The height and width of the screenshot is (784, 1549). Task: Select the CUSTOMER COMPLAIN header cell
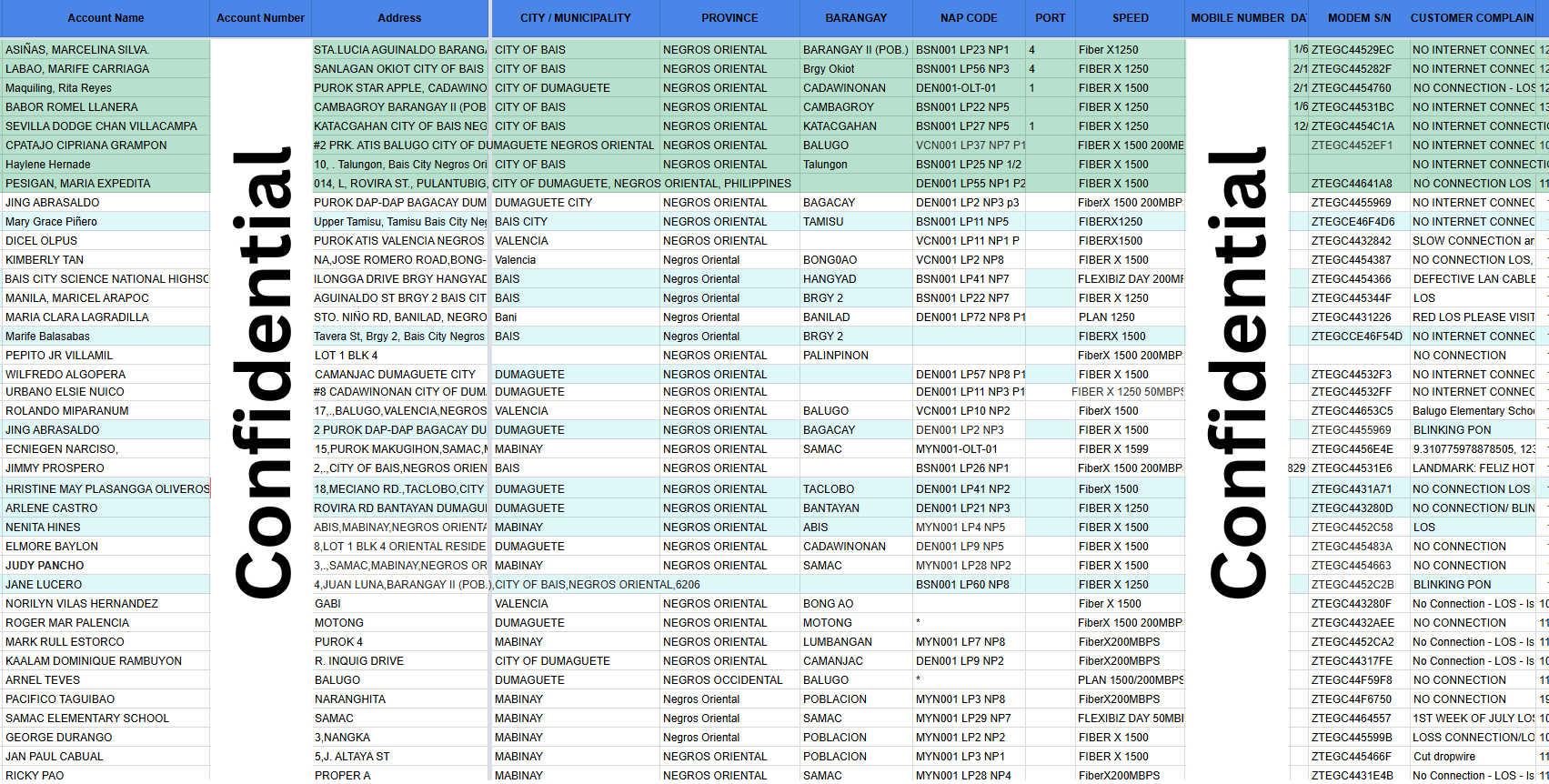coord(1473,18)
